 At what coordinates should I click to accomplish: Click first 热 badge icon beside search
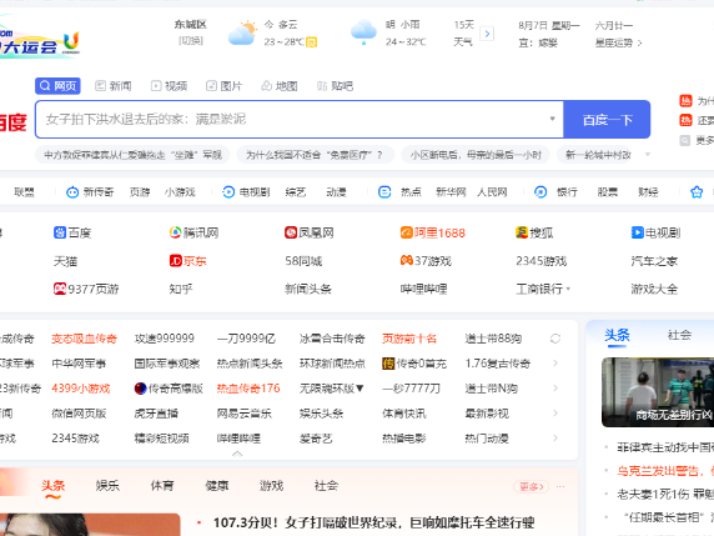685,100
